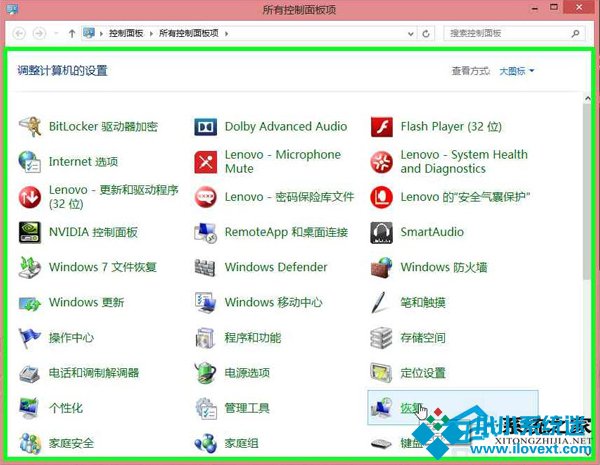600x465 pixels.
Task: Open the Windows 更新 icon
Action: coord(30,303)
